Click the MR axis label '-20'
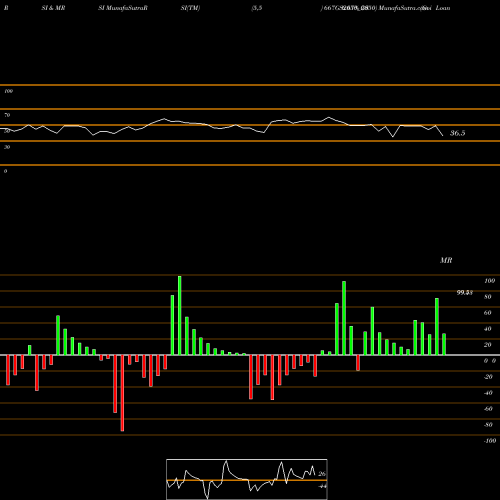500x500 pixels. (488, 377)
